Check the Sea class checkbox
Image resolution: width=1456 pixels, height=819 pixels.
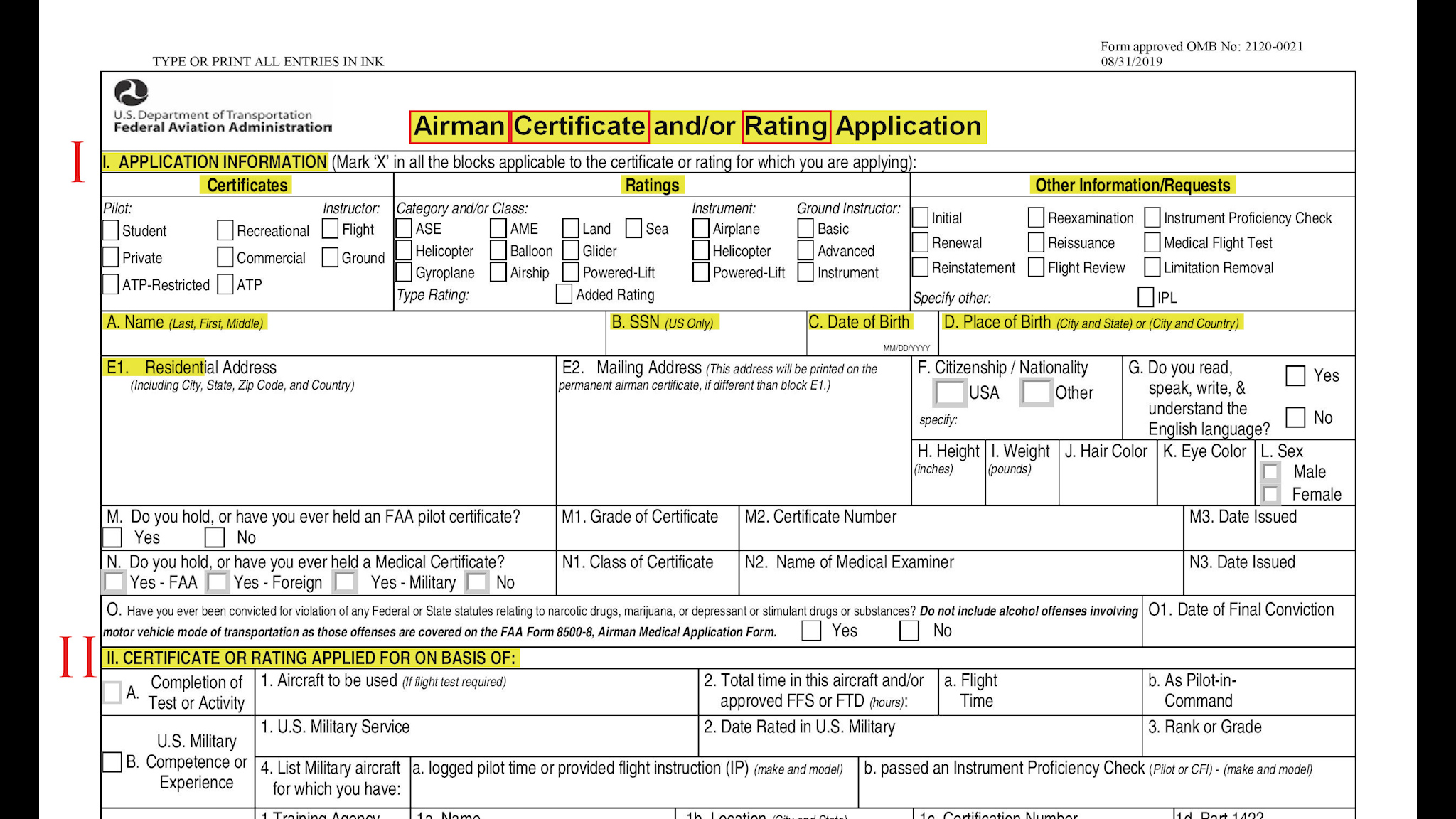[634, 228]
